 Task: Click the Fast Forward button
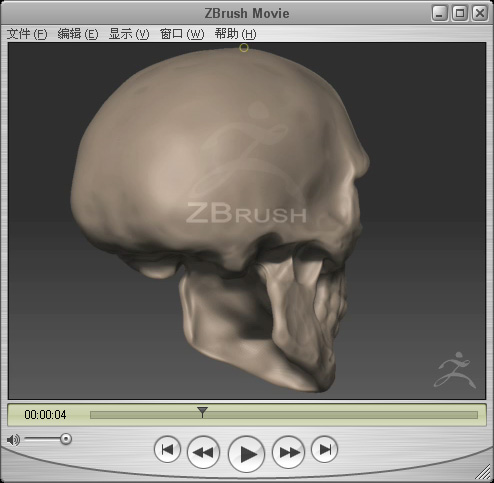pos(289,452)
